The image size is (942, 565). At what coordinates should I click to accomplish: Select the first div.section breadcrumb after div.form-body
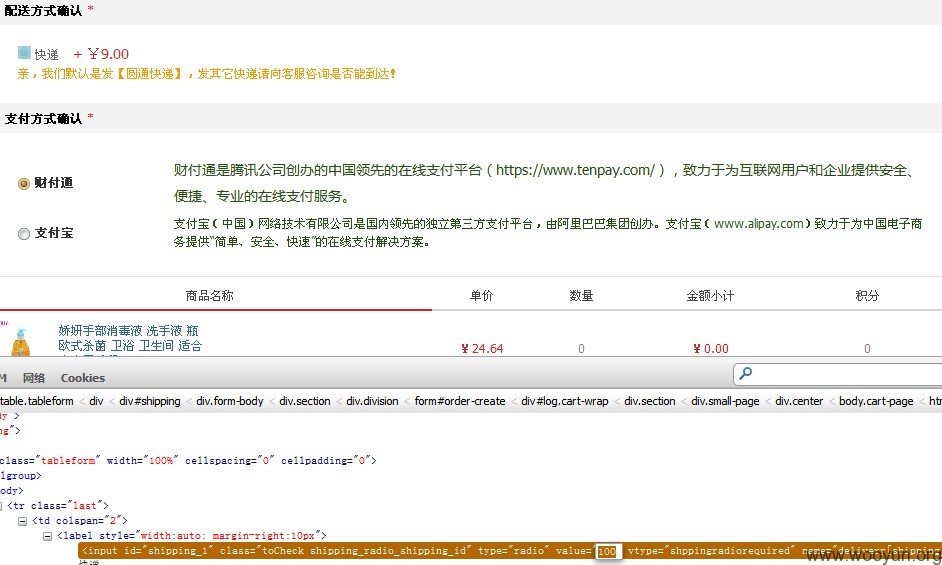coord(305,401)
